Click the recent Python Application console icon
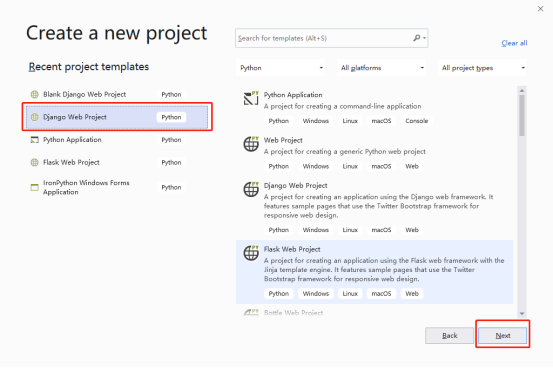 (34, 140)
